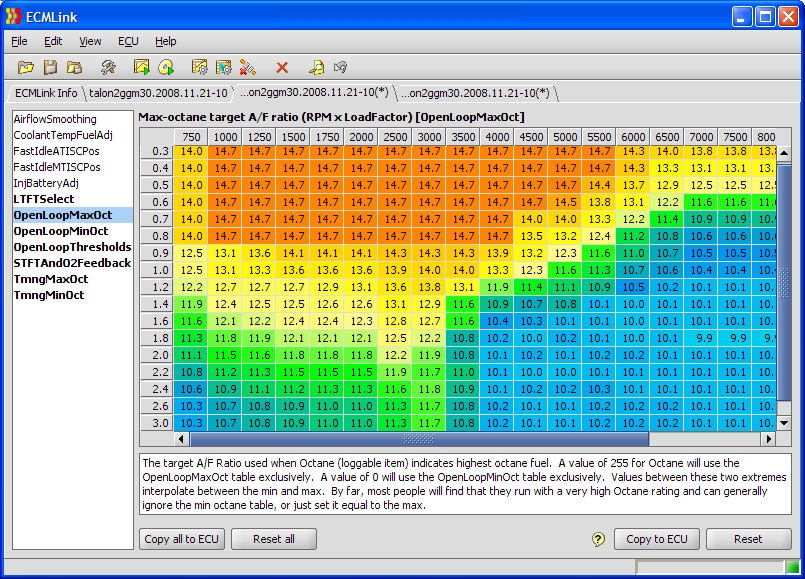Switch to the talon2ggm30.2008.11.21-10 tab

click(157, 93)
